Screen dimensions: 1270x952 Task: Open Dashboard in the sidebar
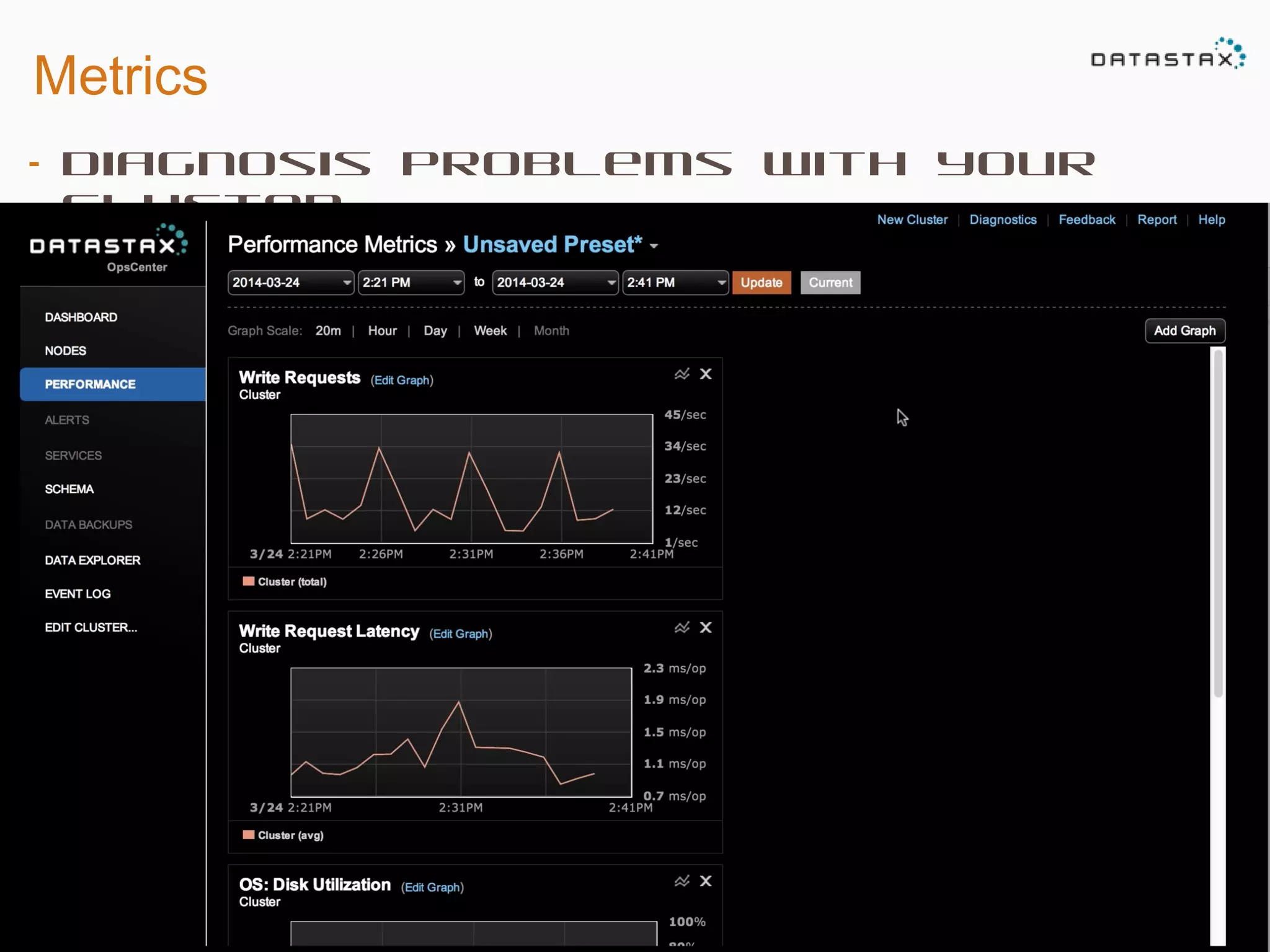click(x=81, y=317)
